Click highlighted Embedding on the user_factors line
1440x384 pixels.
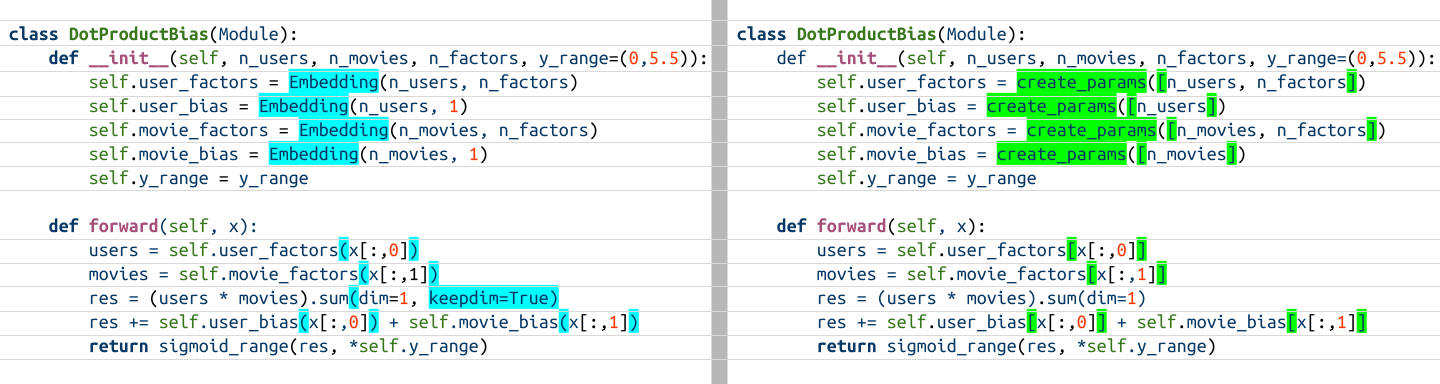coord(333,82)
